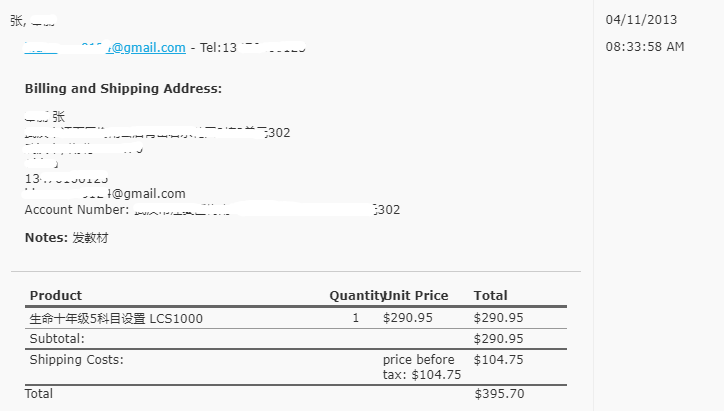This screenshot has width=724, height=411.
Task: Click the order date 04/11/2013
Action: coord(641,20)
